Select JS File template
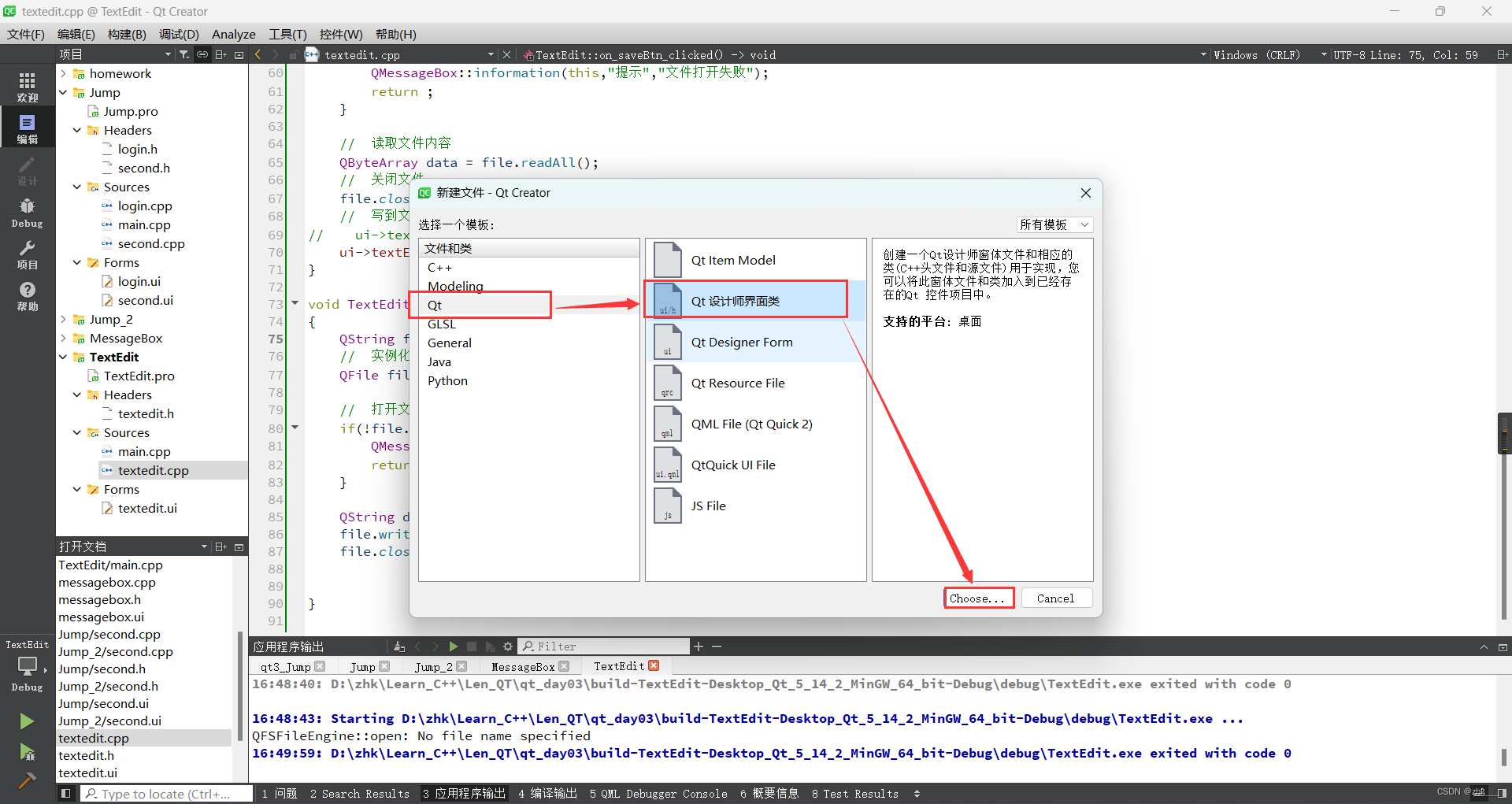1512x804 pixels. pos(755,506)
